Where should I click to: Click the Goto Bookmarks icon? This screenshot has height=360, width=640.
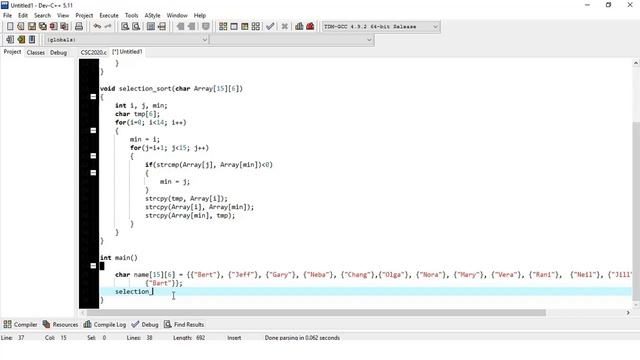(x=32, y=40)
